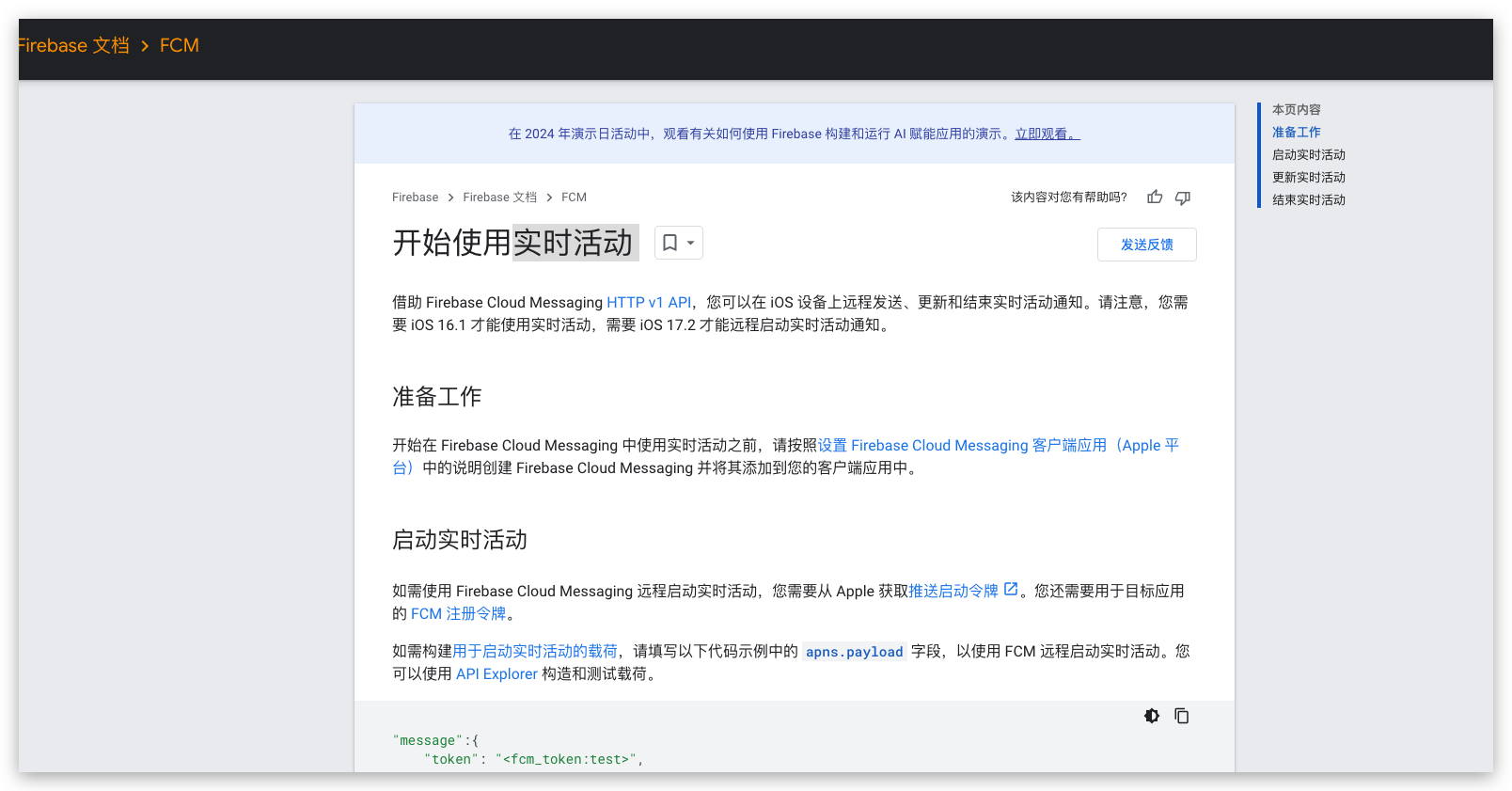Viewport: 1512px width, 791px height.
Task: Jump to 结束实时活动 in page contents
Action: [1308, 200]
